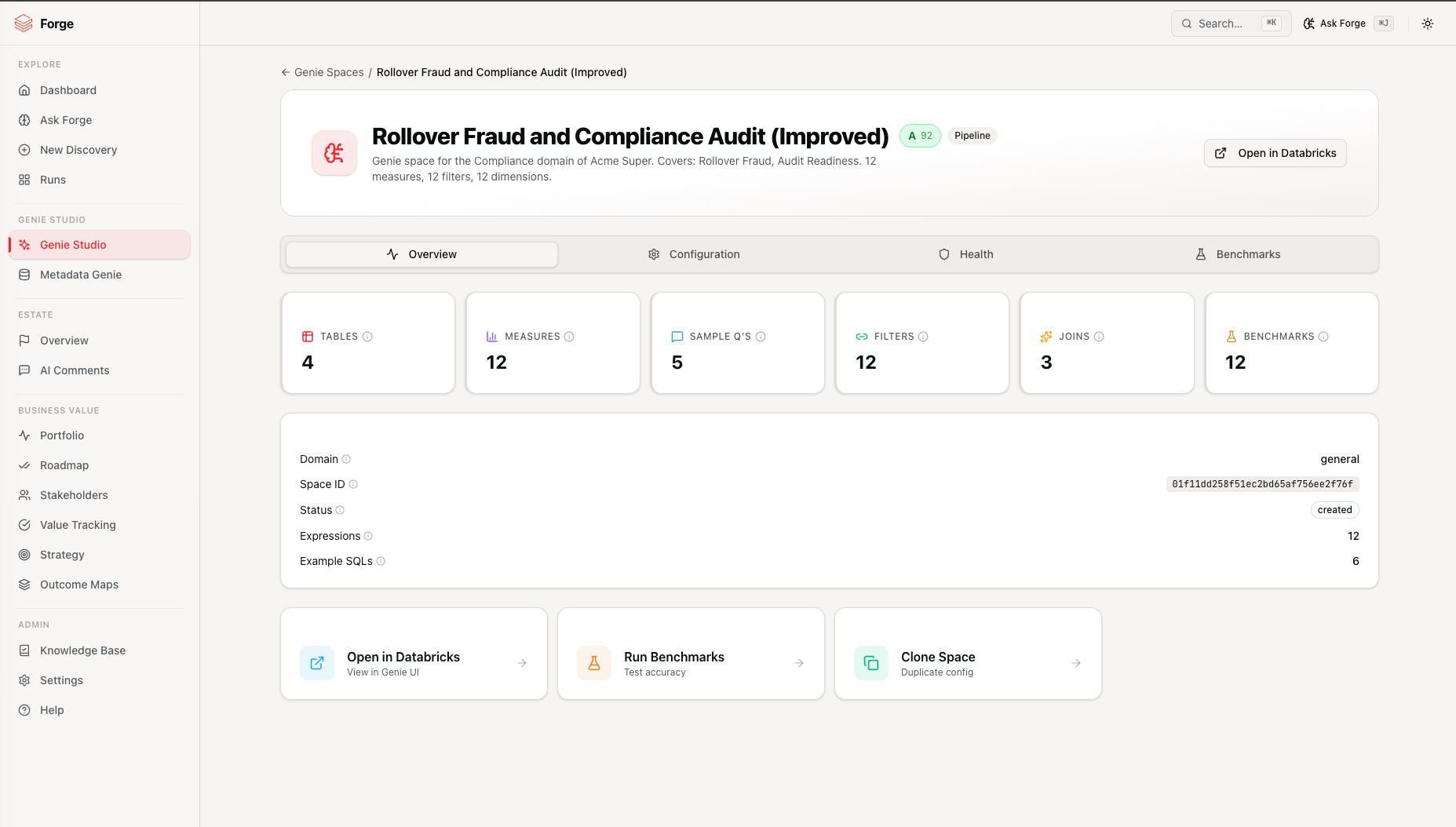Open AI Comments

100,370
